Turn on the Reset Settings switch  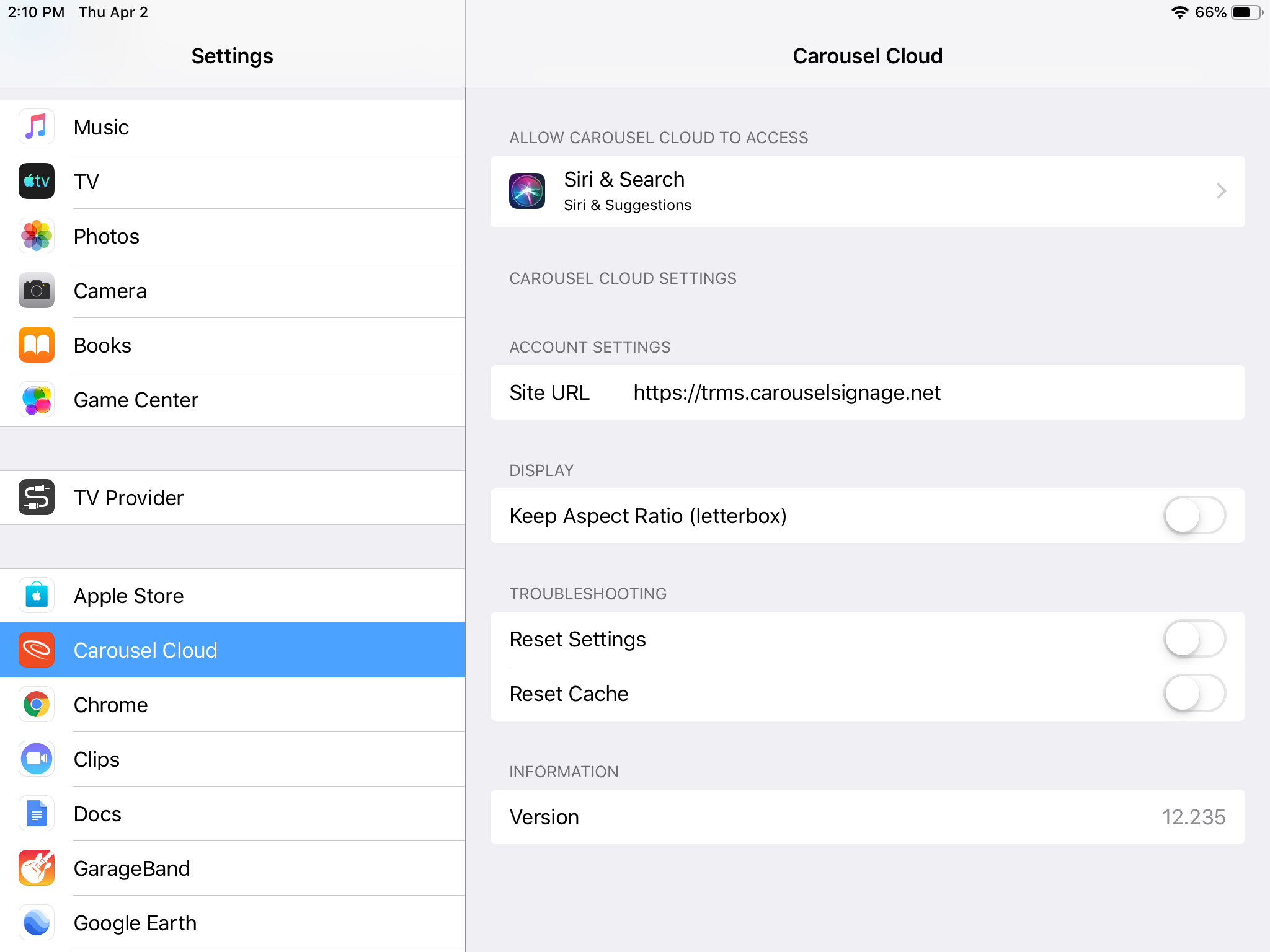point(1194,639)
